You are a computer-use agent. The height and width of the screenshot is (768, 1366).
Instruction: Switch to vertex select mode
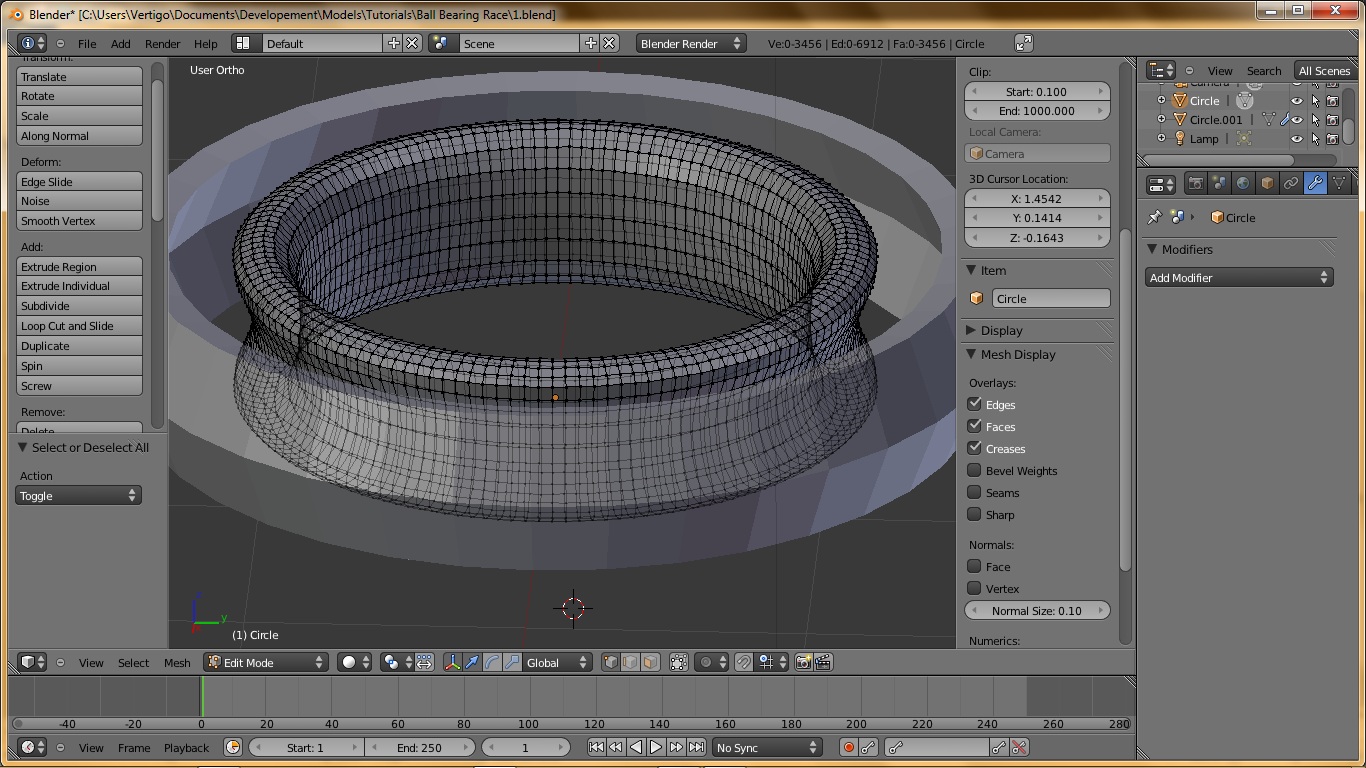pos(610,662)
